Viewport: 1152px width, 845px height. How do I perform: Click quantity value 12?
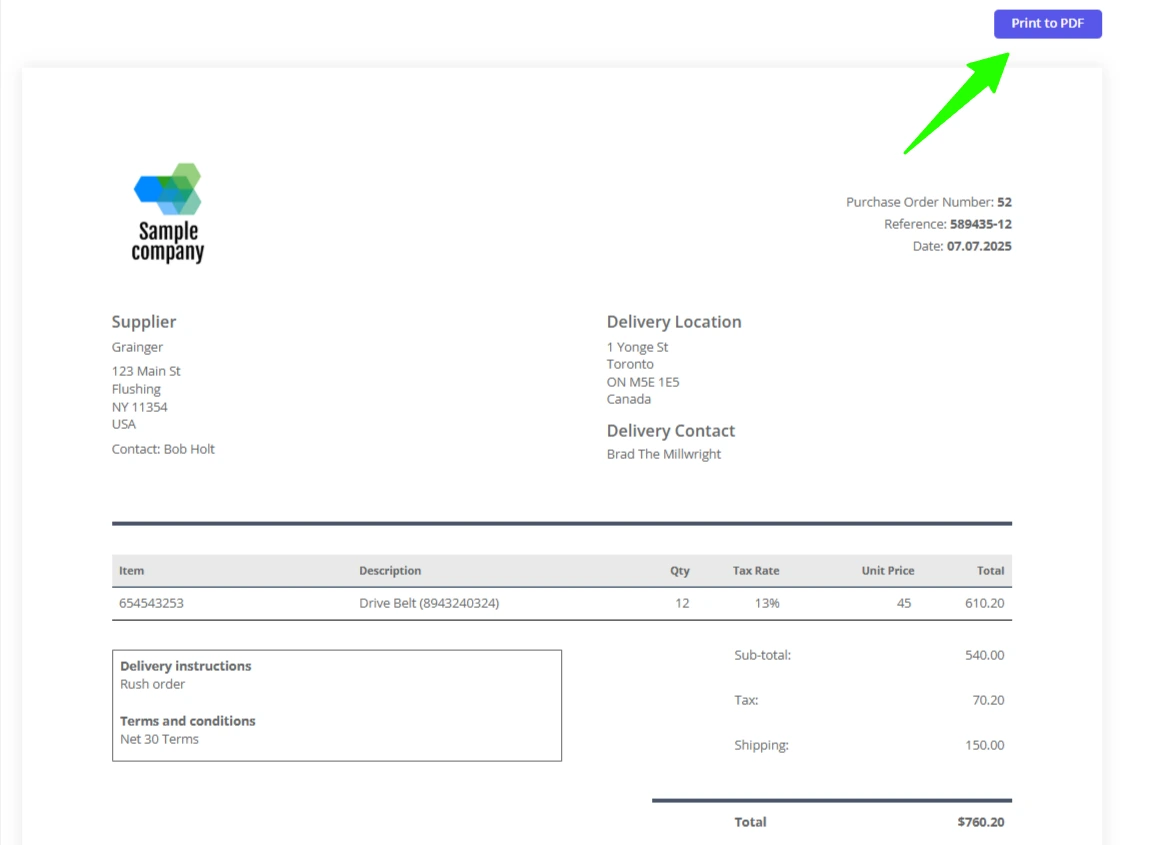coord(682,603)
